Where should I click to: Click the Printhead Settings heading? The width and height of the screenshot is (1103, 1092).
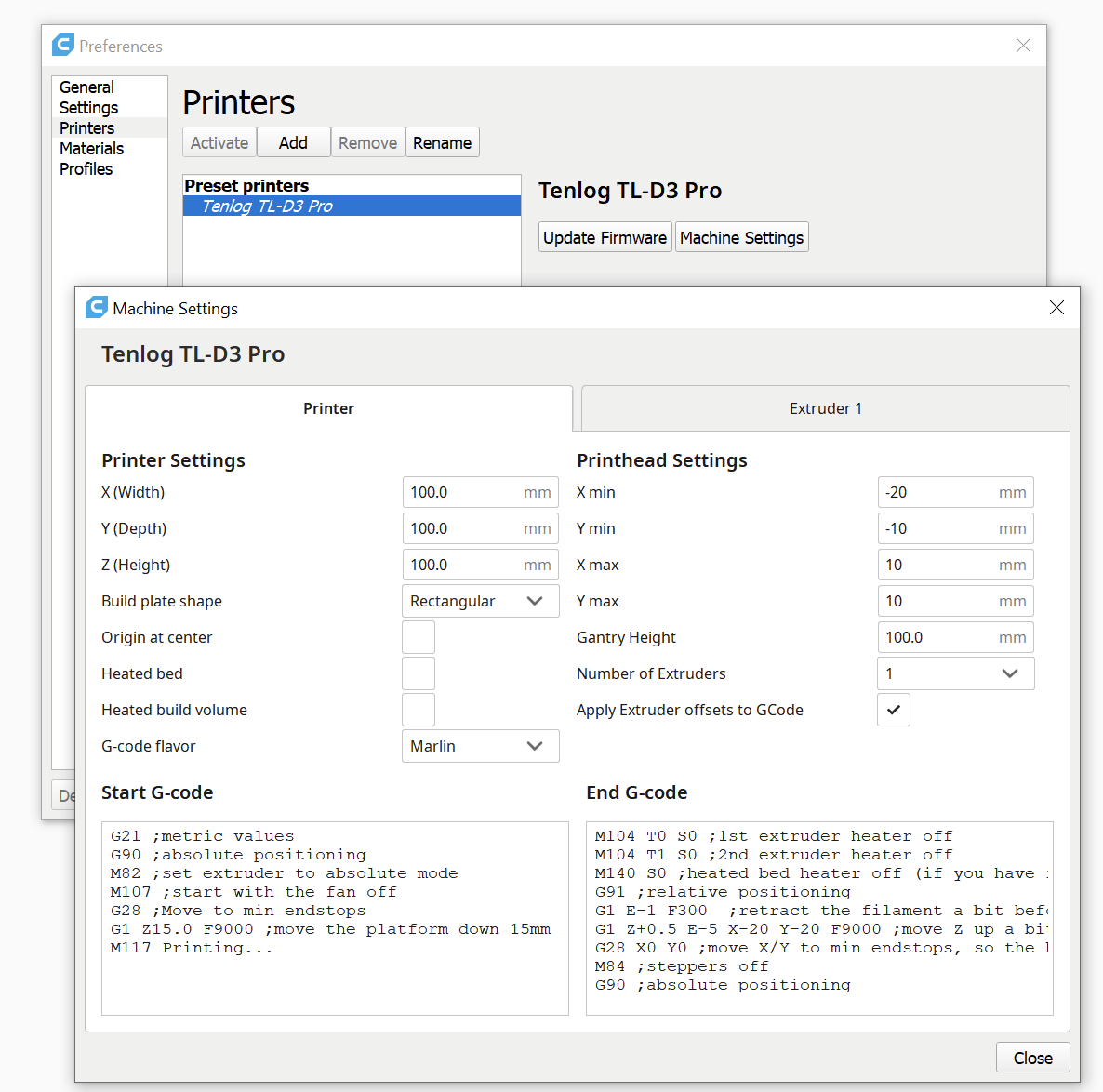[662, 460]
